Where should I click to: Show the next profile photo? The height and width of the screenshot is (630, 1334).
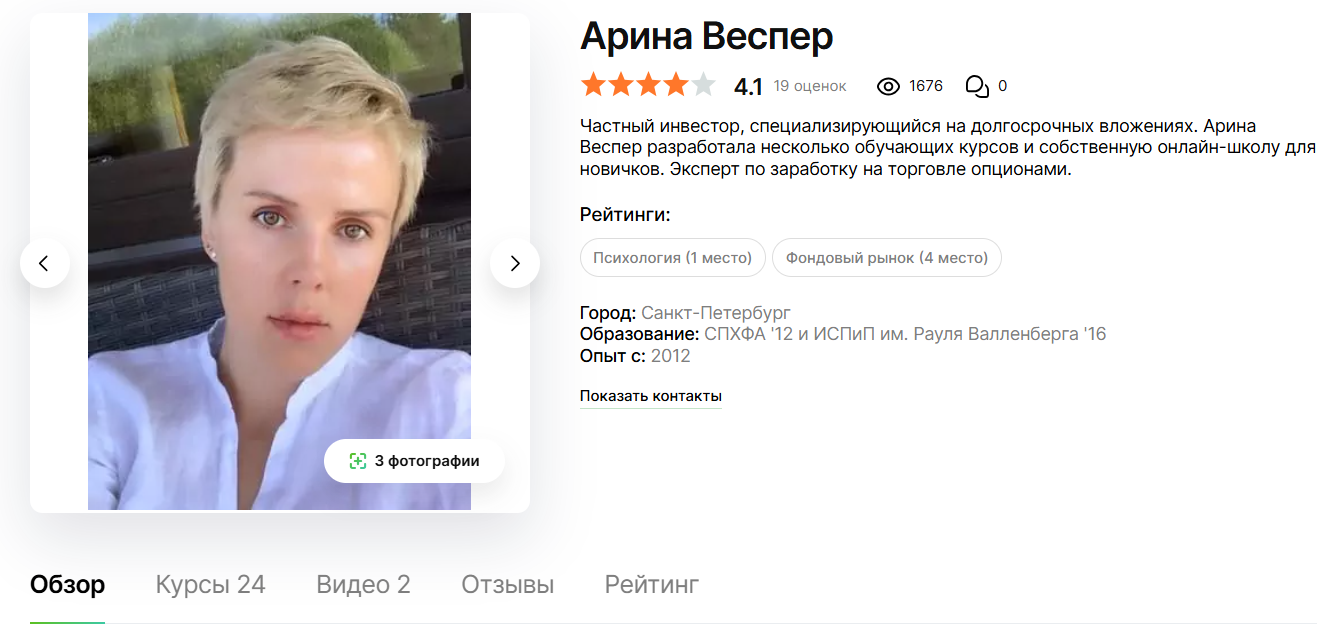[515, 263]
